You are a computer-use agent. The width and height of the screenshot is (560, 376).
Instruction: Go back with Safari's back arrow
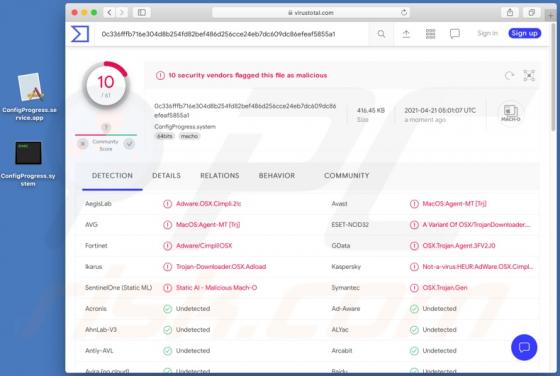(x=110, y=12)
